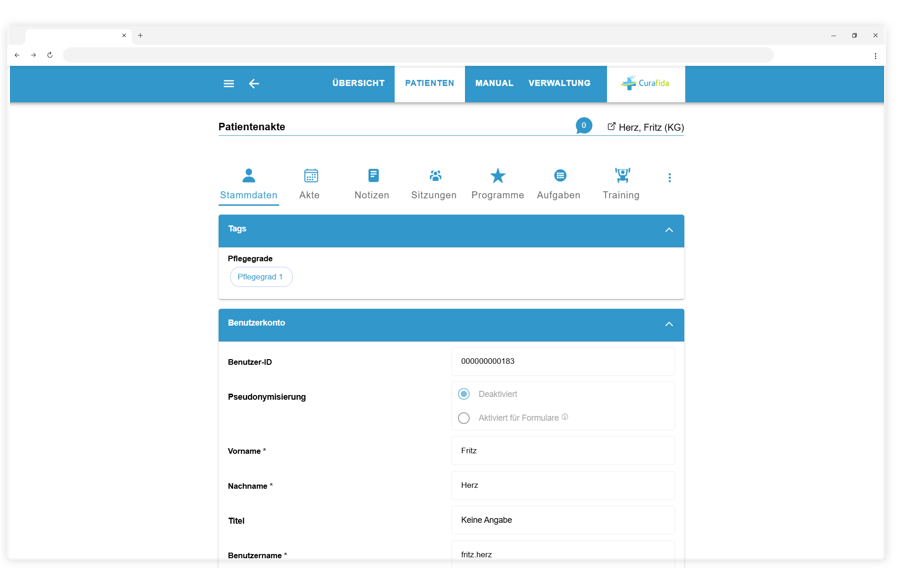Click the Stammdaten person icon
The image size is (918, 580).
[x=249, y=175]
